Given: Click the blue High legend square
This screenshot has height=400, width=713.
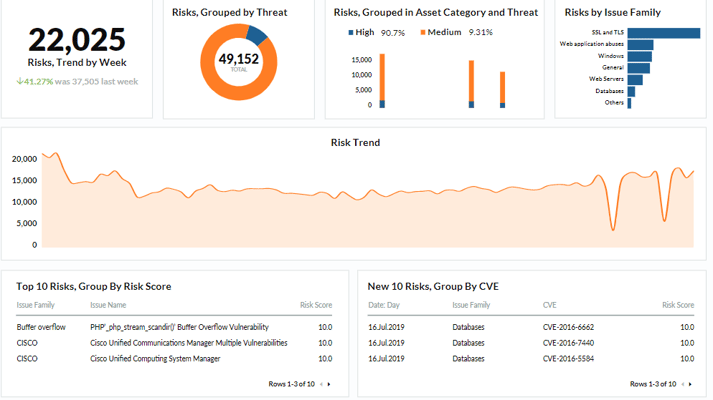Looking at the screenshot, I should 351,32.
